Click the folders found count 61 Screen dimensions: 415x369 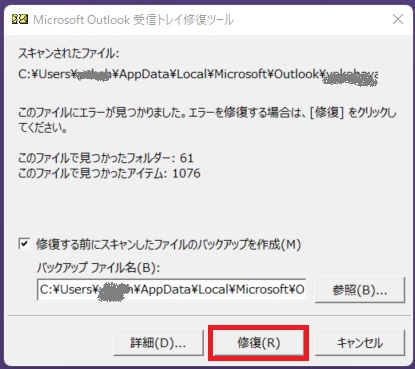pos(187,158)
